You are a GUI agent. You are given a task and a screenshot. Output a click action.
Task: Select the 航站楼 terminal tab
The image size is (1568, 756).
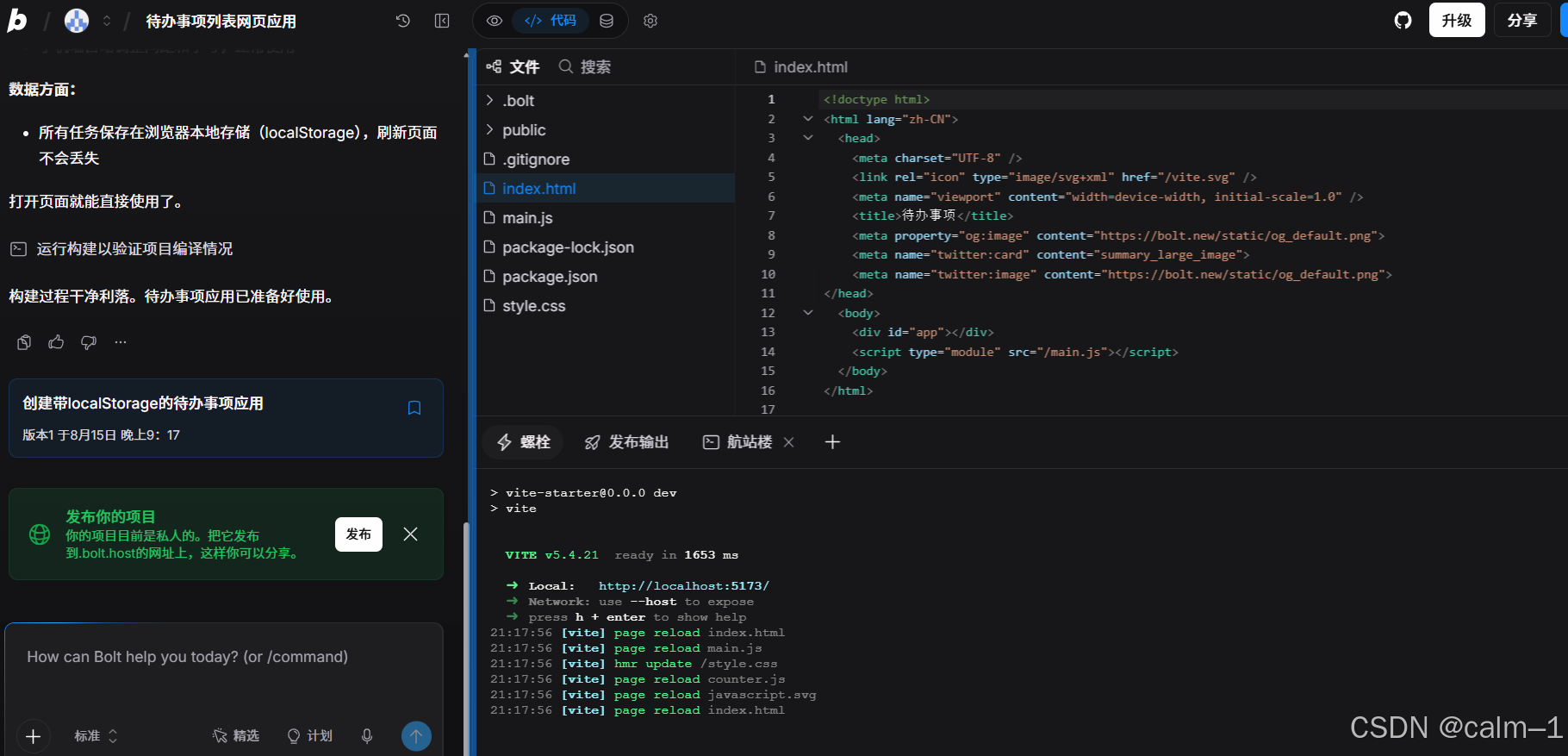738,442
